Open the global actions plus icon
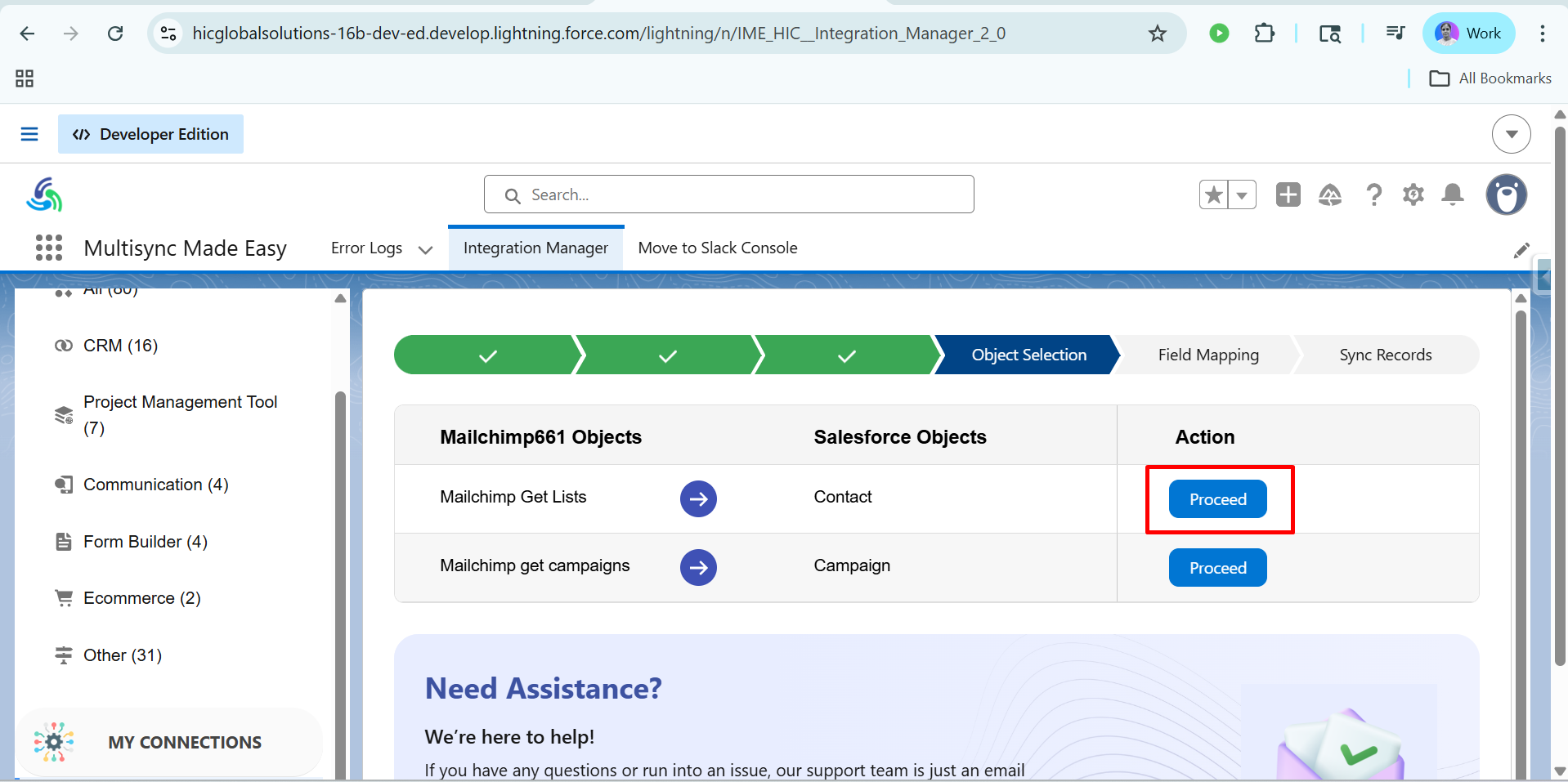The width and height of the screenshot is (1568, 782). click(x=1288, y=194)
